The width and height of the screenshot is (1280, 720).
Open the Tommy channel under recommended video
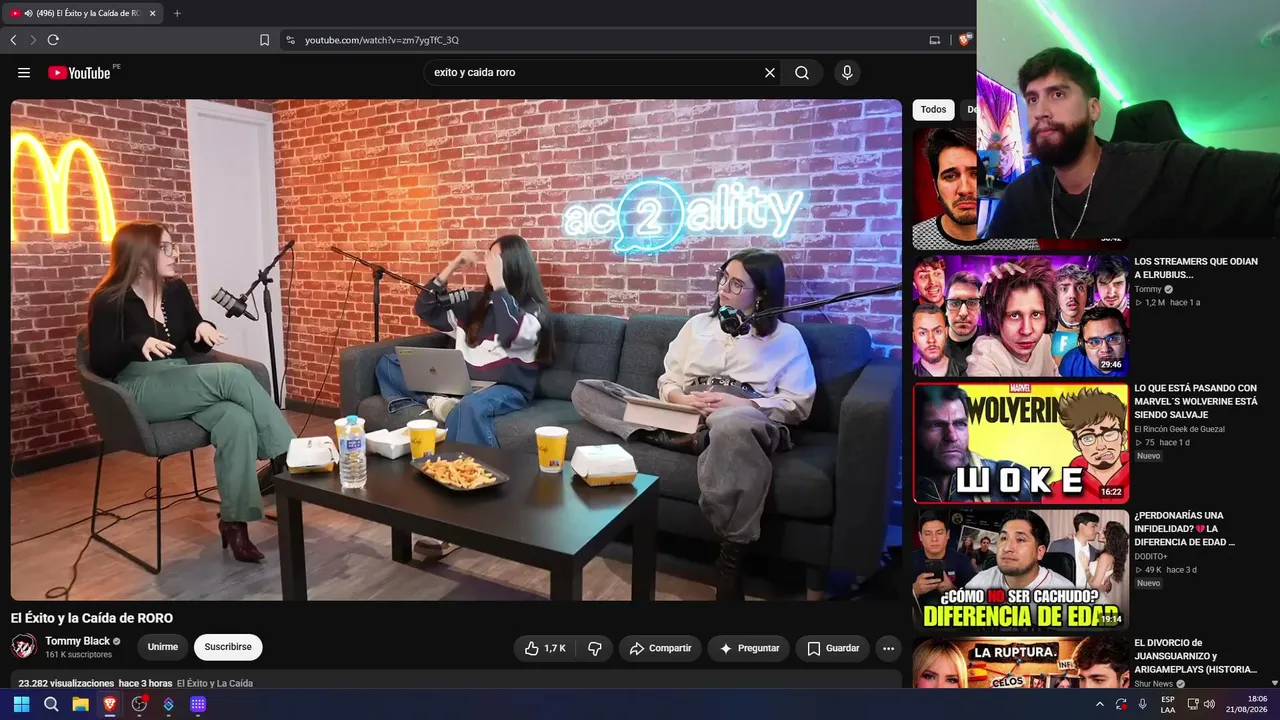(1148, 289)
